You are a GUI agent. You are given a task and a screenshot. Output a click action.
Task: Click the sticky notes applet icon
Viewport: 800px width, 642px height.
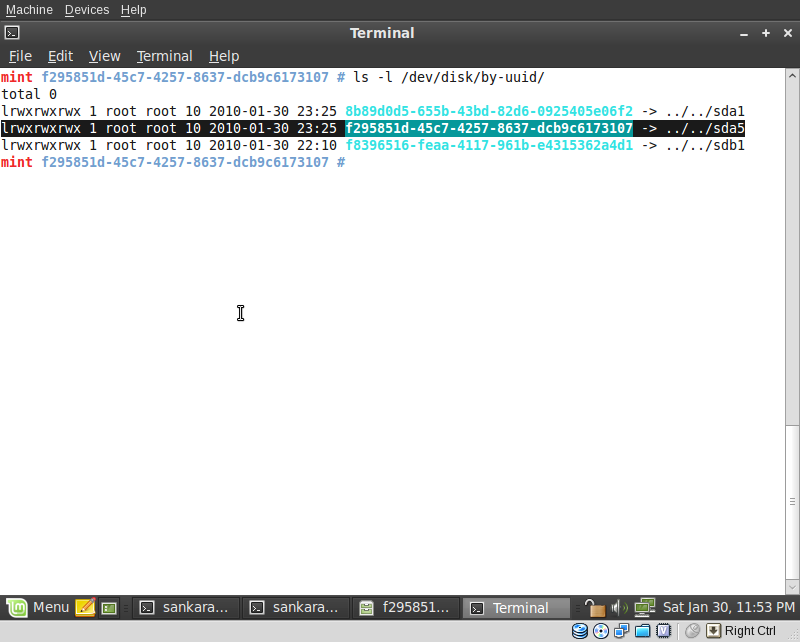[85, 607]
